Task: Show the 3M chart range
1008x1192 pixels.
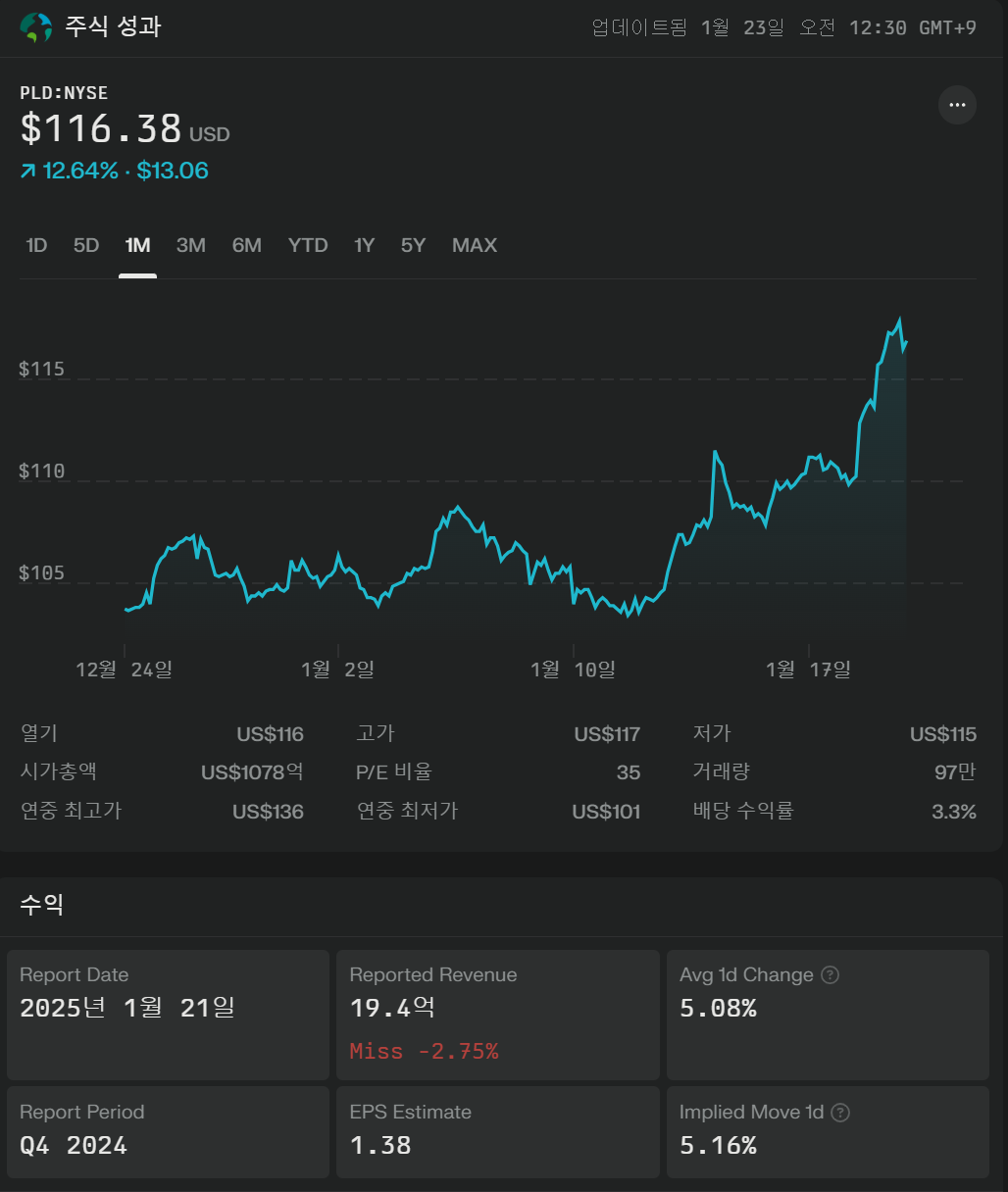Action: click(x=190, y=245)
